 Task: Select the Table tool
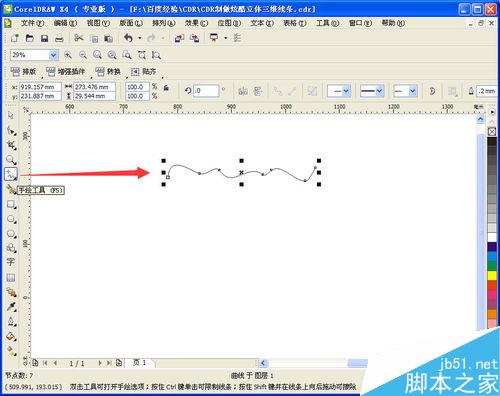[x=11, y=277]
